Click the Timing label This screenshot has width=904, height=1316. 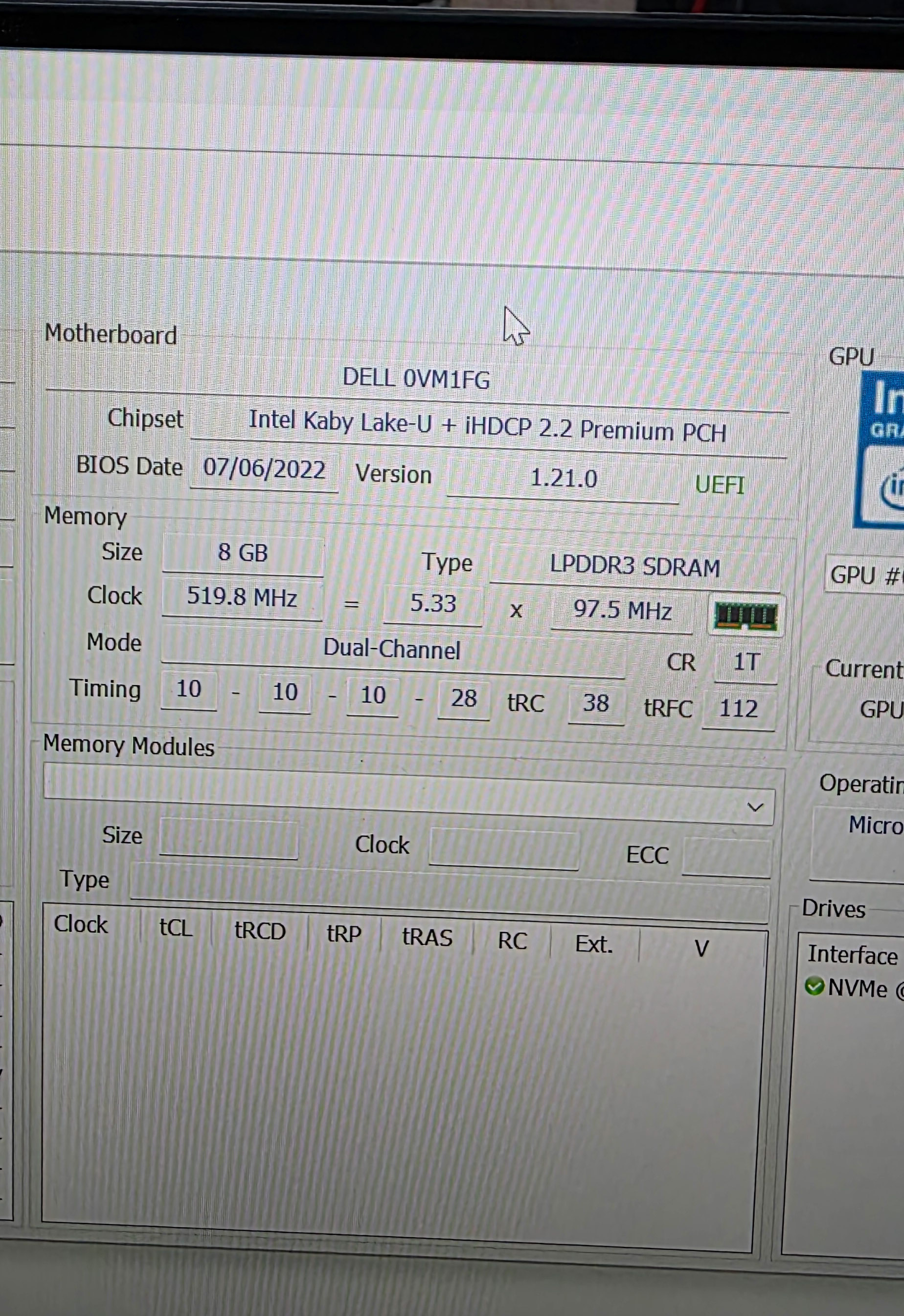click(x=105, y=689)
